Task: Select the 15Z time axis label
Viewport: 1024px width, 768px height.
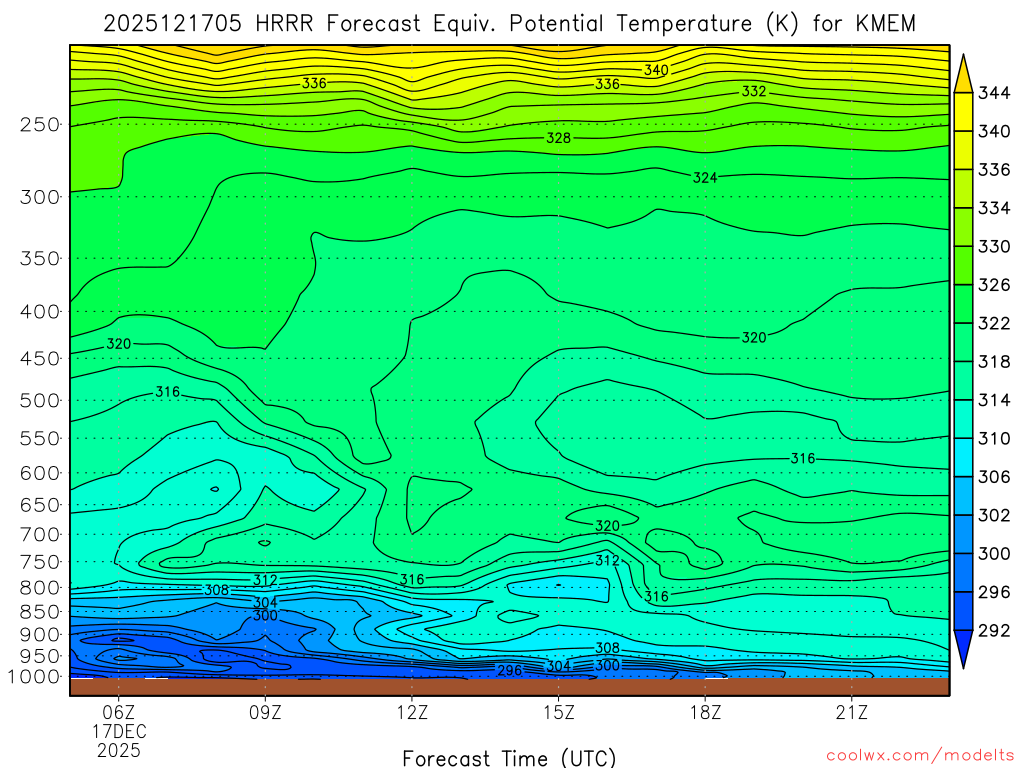Action: click(x=559, y=712)
